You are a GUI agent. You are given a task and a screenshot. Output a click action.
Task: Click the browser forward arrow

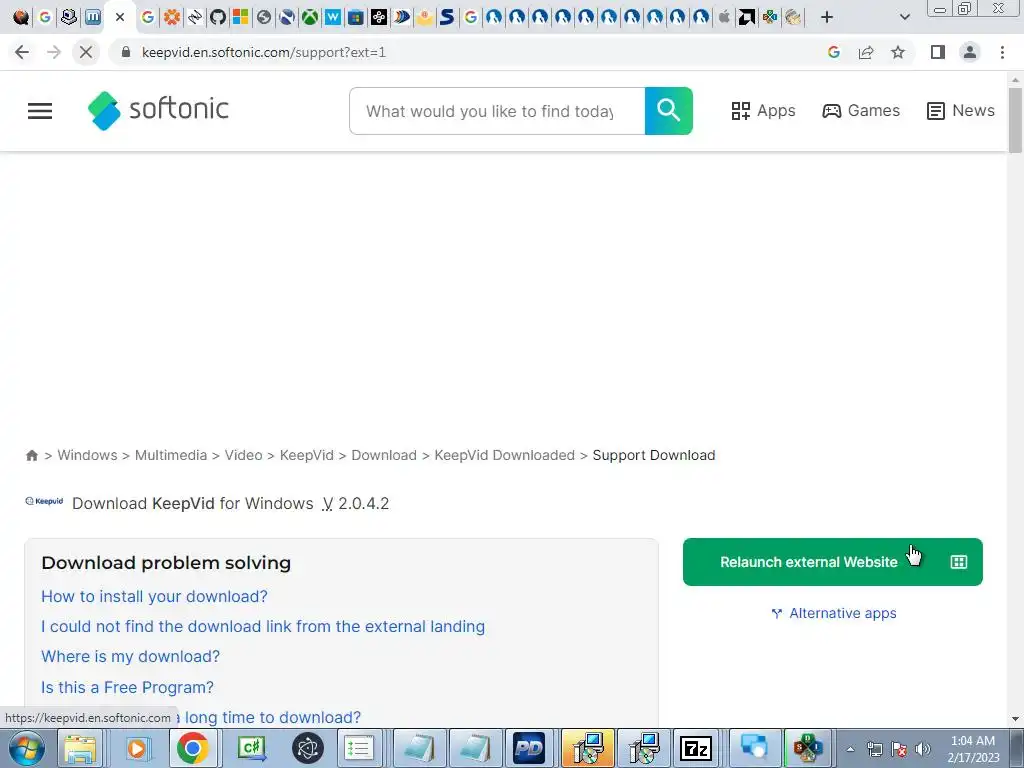click(x=54, y=52)
